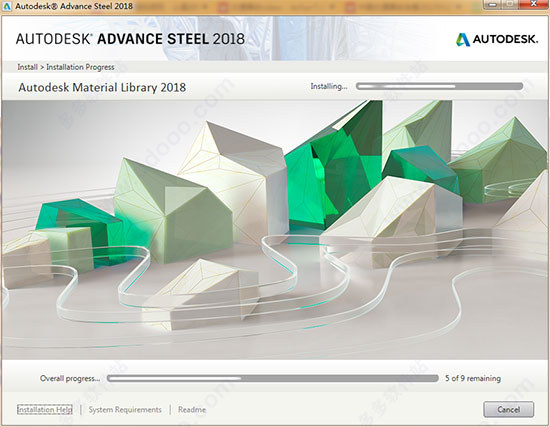Open the Readme link
This screenshot has width=550, height=427.
192,409
